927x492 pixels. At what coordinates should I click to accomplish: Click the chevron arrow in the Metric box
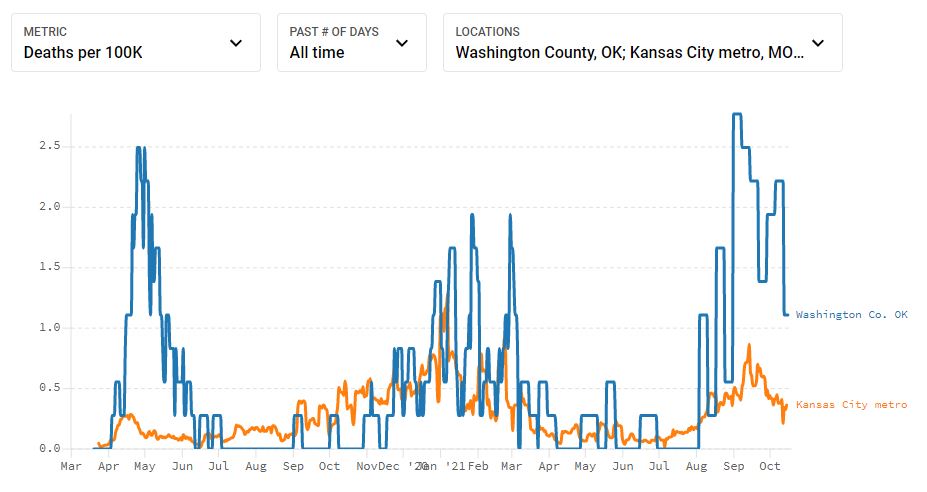pos(236,43)
